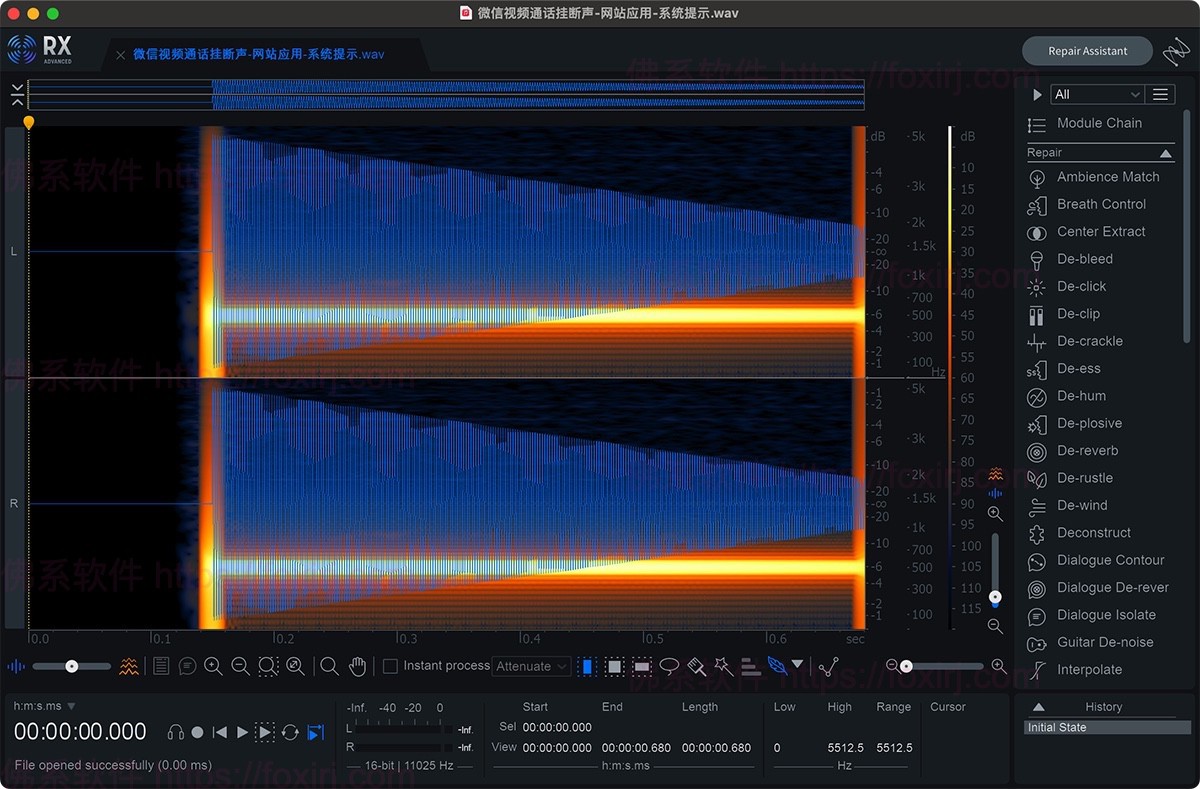Open the All modules filter dropdown

pos(1097,94)
